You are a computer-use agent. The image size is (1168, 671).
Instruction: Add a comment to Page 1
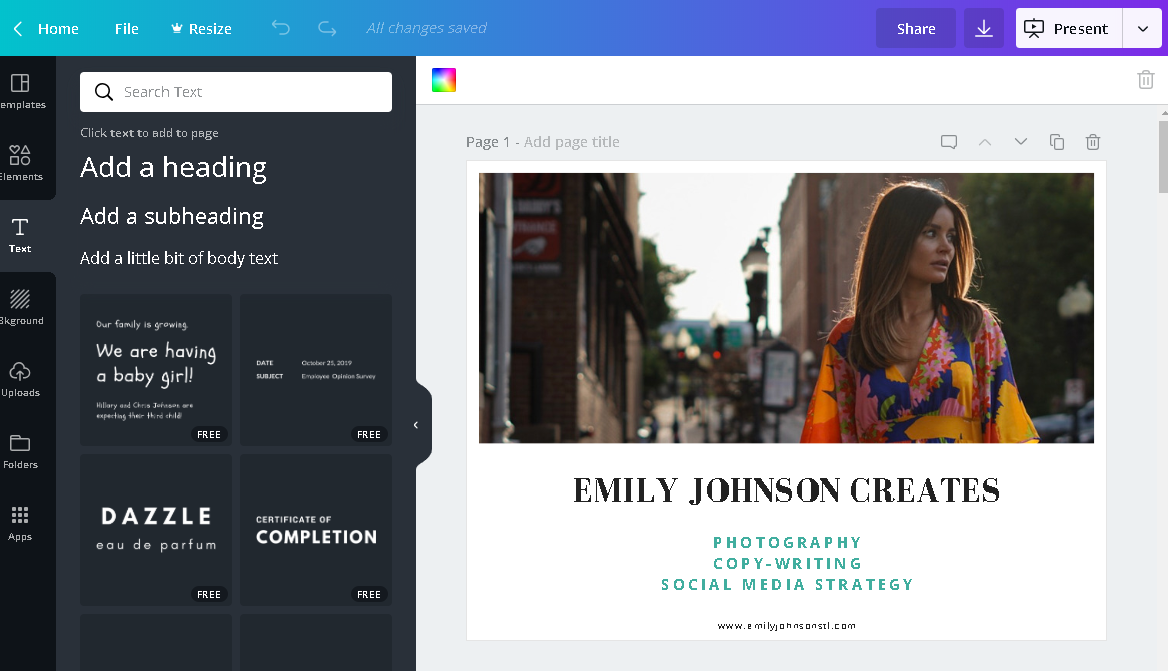[x=948, y=141]
